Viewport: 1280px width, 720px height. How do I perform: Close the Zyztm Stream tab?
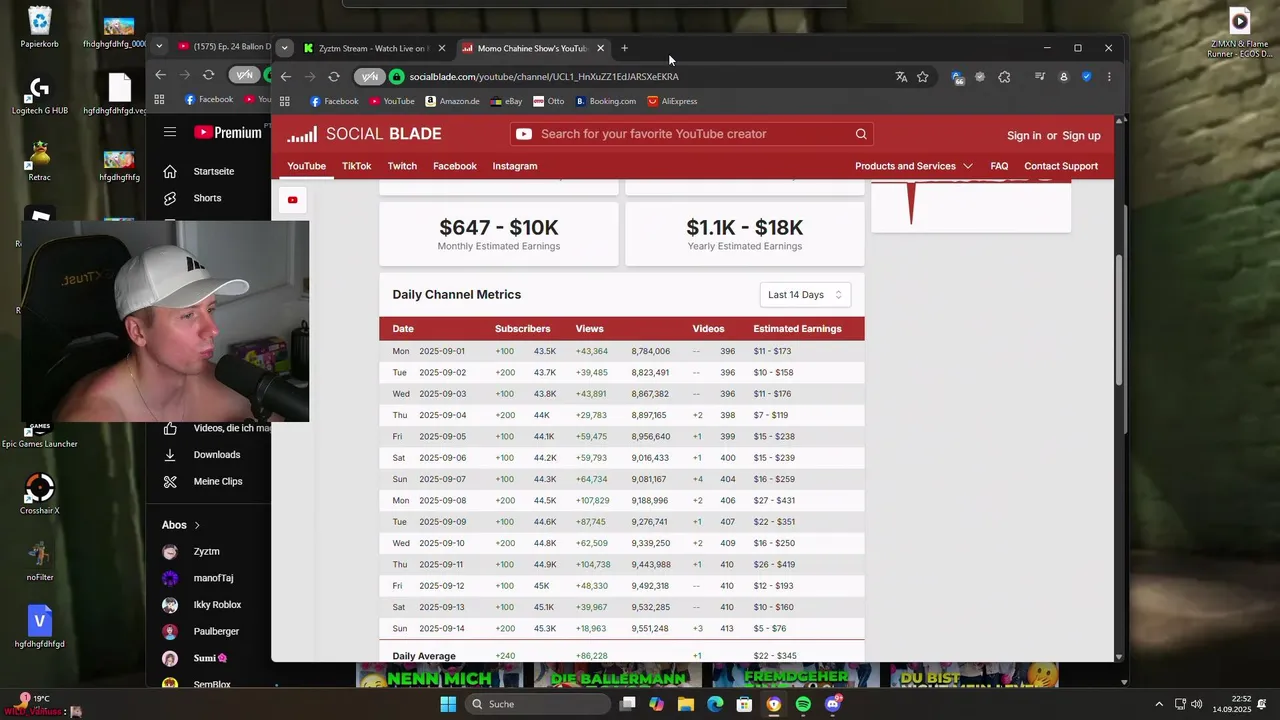[x=442, y=48]
